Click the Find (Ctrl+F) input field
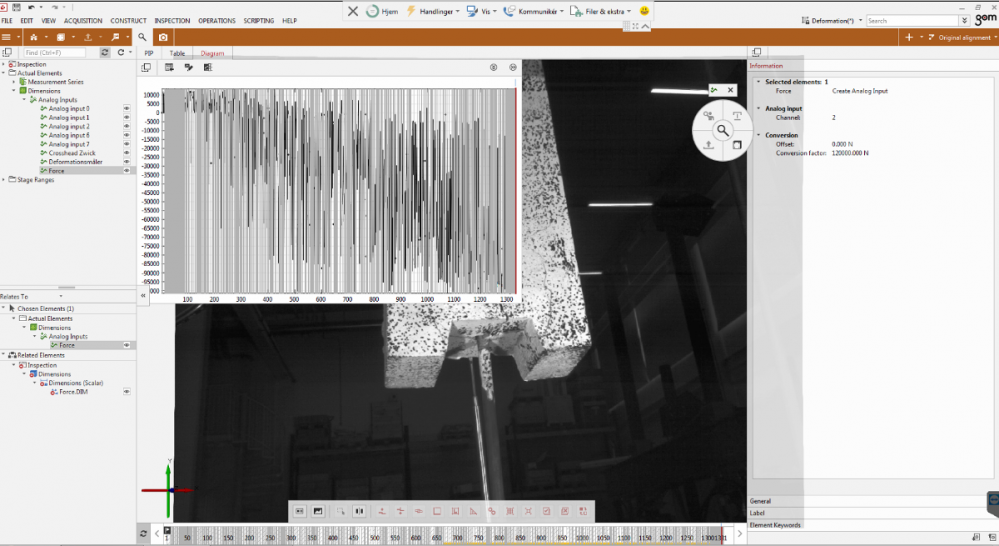Viewport: 999px width, 546px height. tap(55, 52)
